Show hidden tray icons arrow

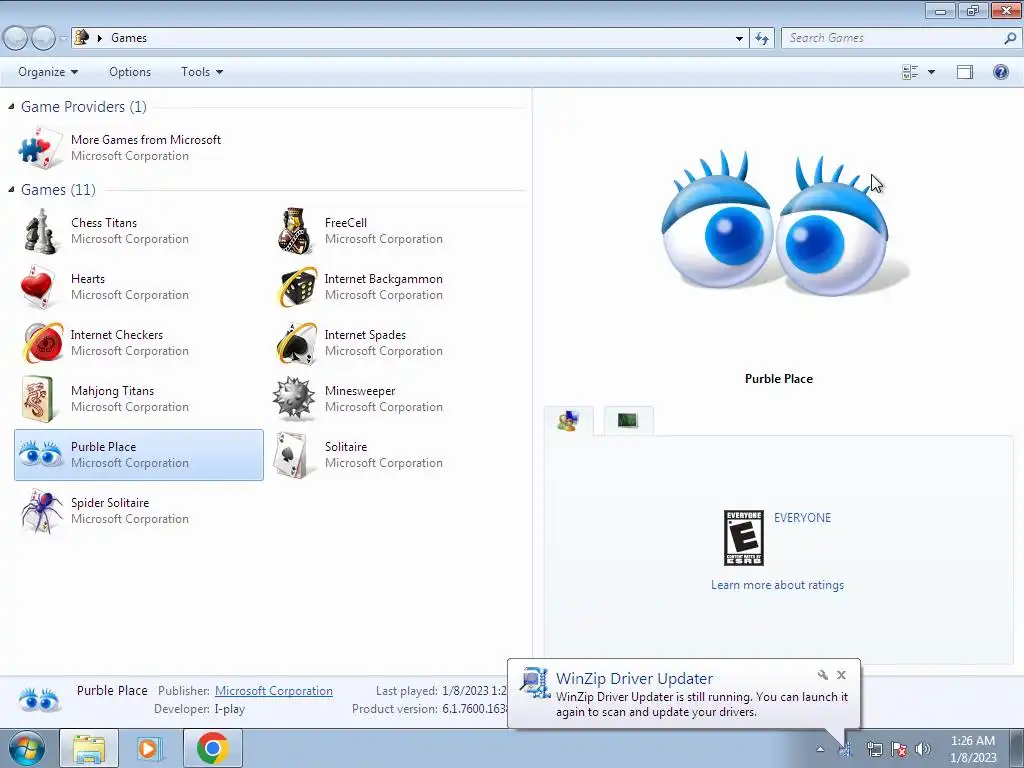820,749
